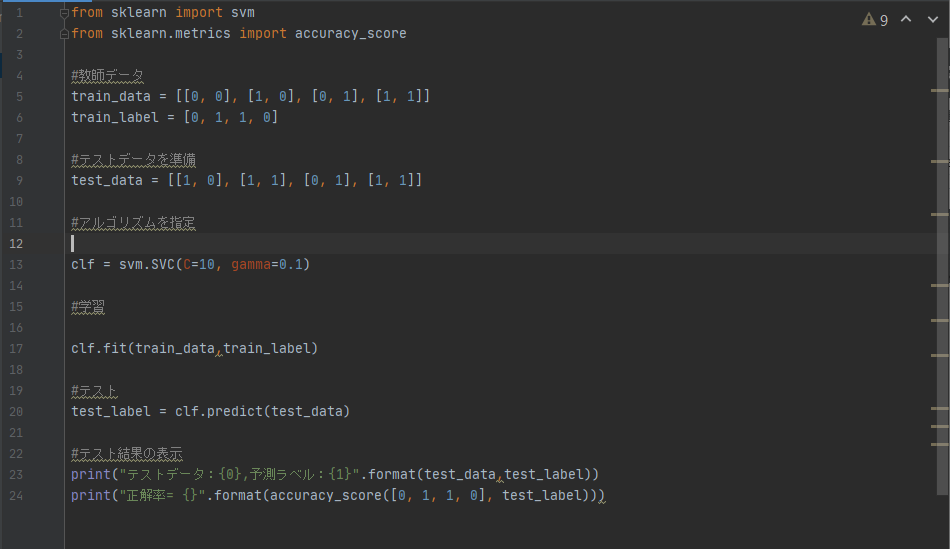Click line number 1 in the gutter
The width and height of the screenshot is (950, 549).
pos(19,13)
